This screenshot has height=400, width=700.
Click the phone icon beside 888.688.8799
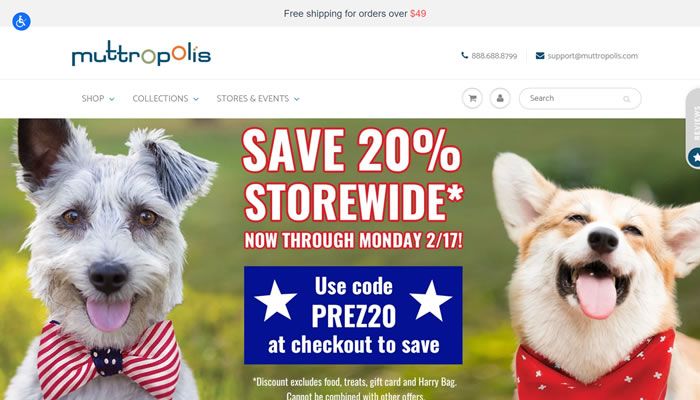[464, 55]
